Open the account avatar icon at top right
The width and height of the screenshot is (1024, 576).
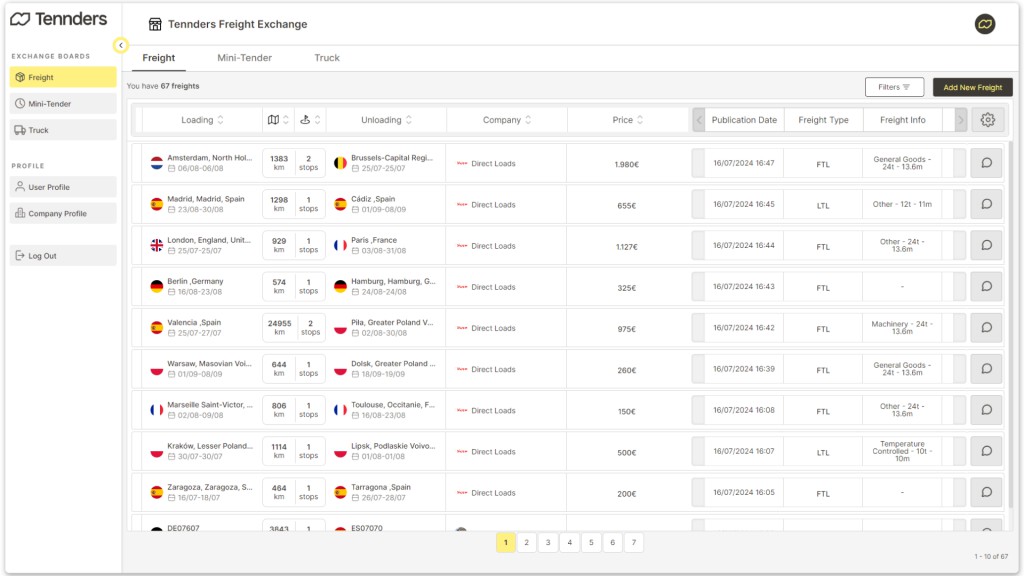985,24
